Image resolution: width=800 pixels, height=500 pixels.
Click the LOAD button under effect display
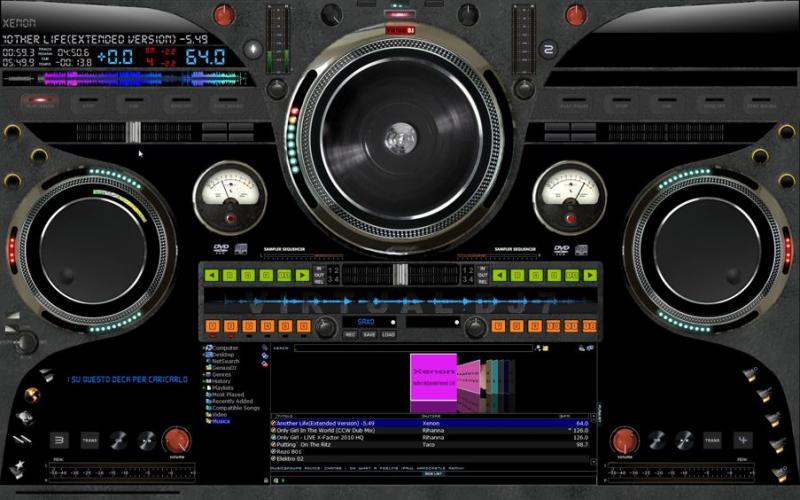[388, 335]
